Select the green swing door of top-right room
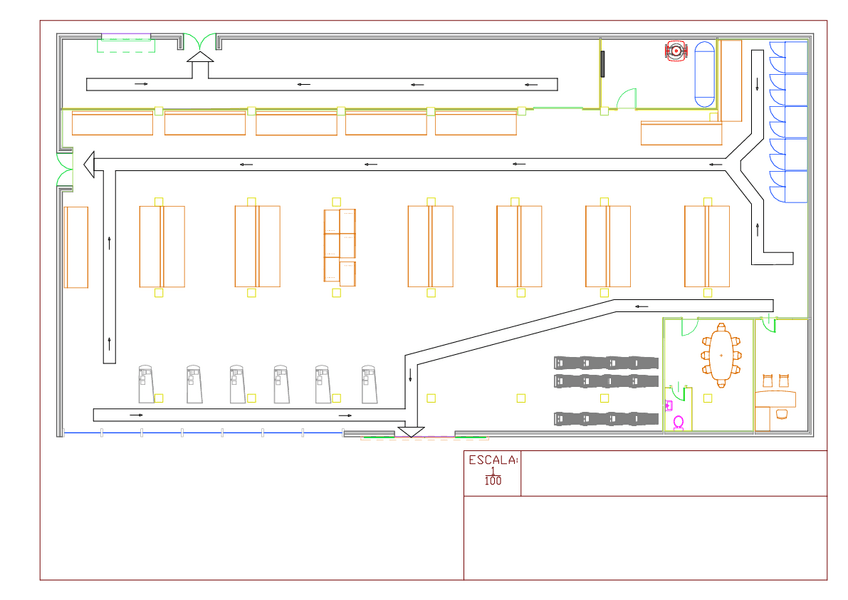Screen dimensions: 848x600 click(x=627, y=98)
